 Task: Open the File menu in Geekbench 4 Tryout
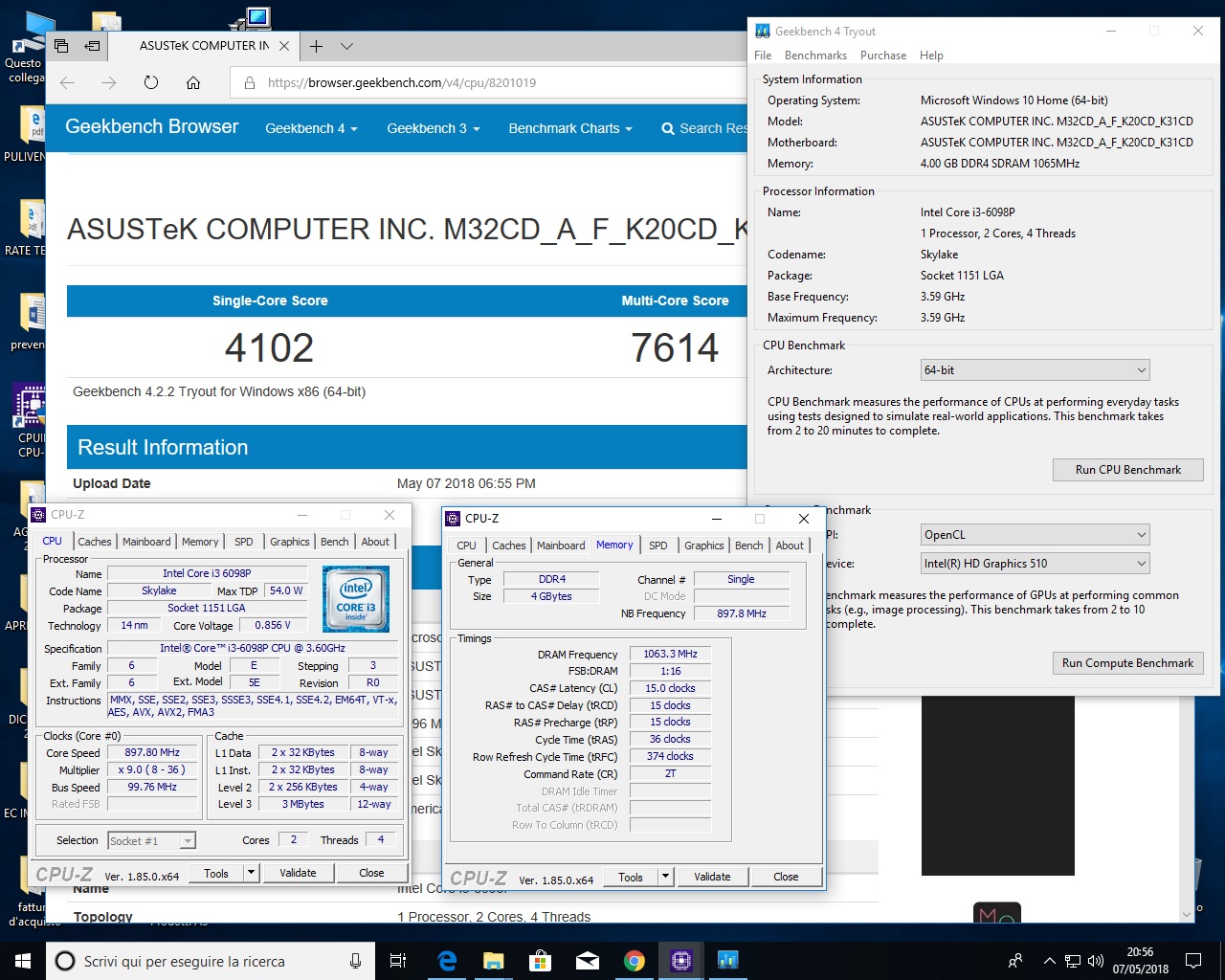click(763, 56)
